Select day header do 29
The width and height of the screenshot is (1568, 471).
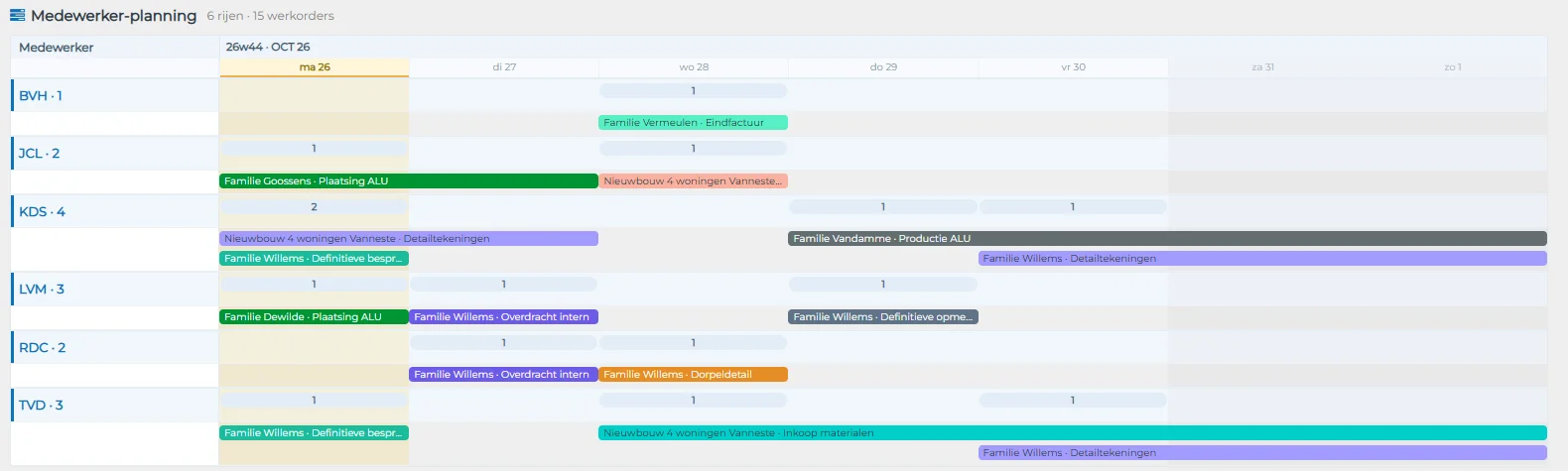click(883, 67)
